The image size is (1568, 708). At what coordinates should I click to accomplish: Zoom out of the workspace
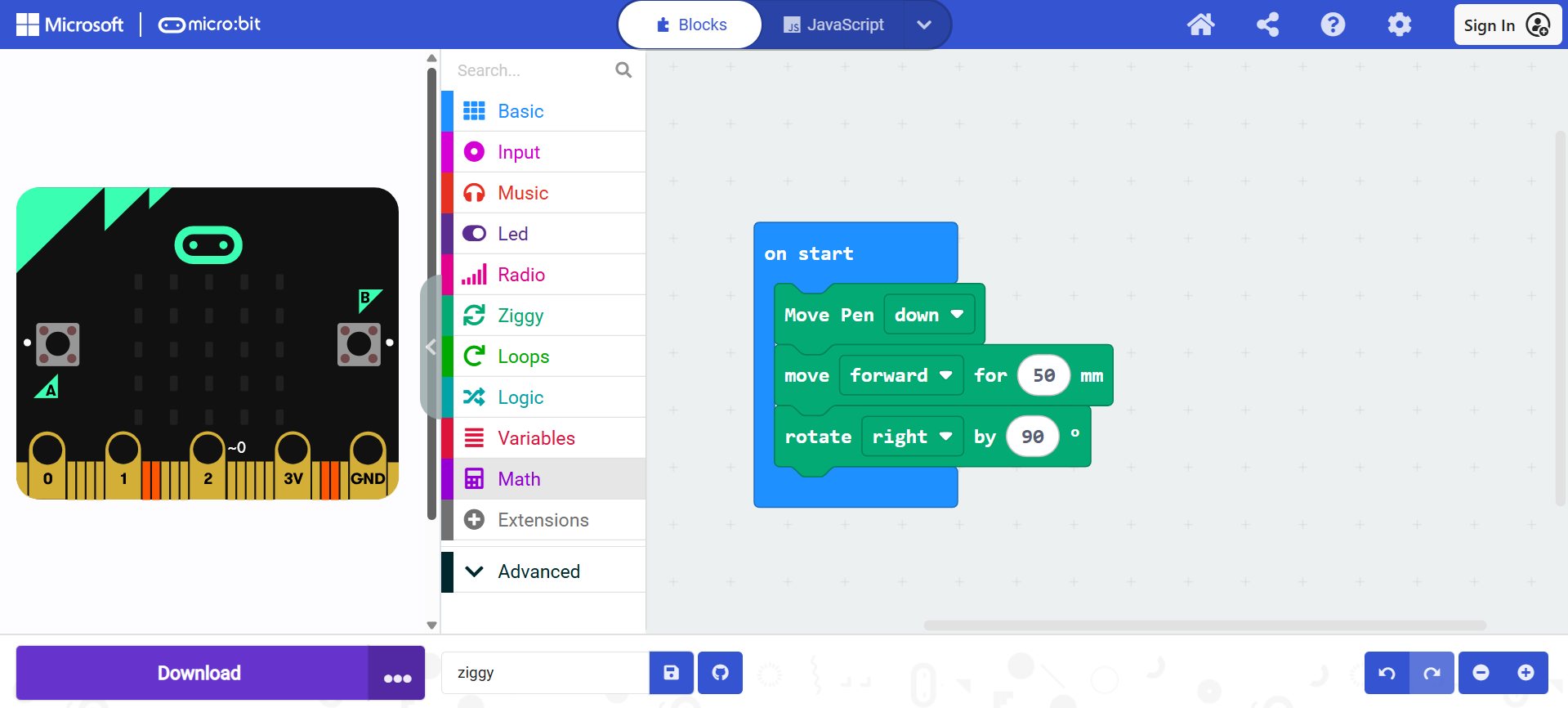click(1481, 673)
